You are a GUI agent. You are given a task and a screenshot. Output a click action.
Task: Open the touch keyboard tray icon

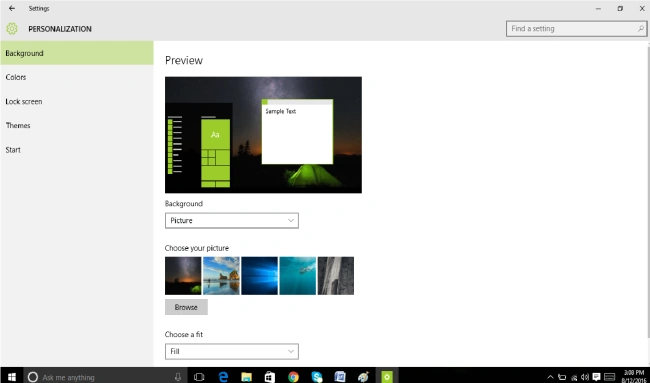coord(610,377)
